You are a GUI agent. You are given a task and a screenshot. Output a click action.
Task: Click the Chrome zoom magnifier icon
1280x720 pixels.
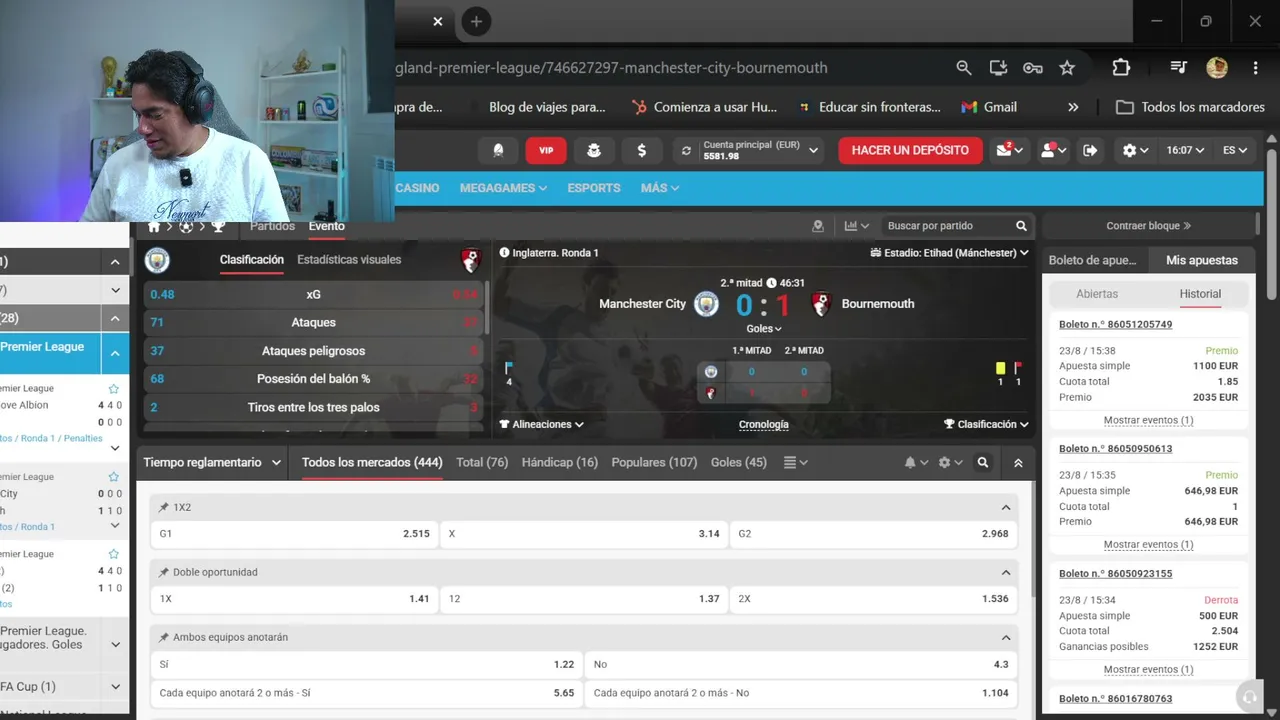pyautogui.click(x=964, y=68)
